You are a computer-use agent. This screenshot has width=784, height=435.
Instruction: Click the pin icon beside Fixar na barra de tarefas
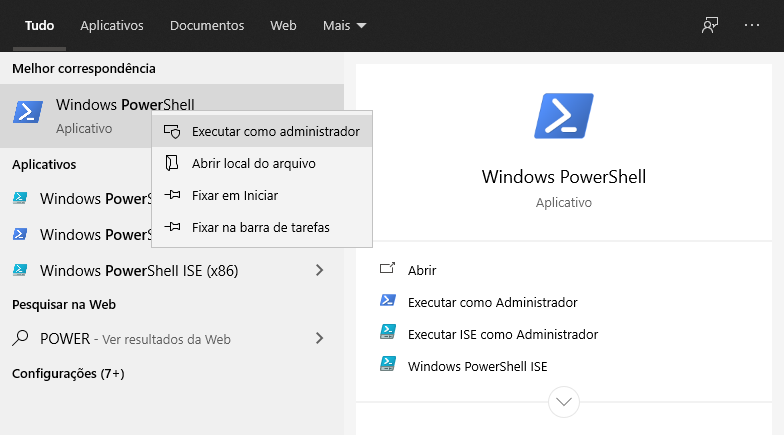pos(172,227)
